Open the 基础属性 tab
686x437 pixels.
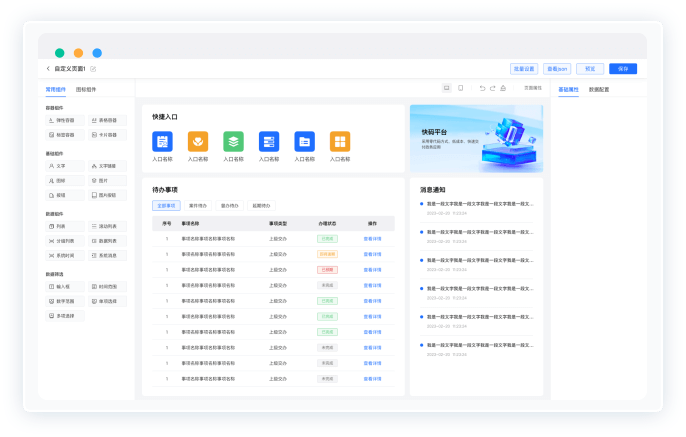pos(567,90)
